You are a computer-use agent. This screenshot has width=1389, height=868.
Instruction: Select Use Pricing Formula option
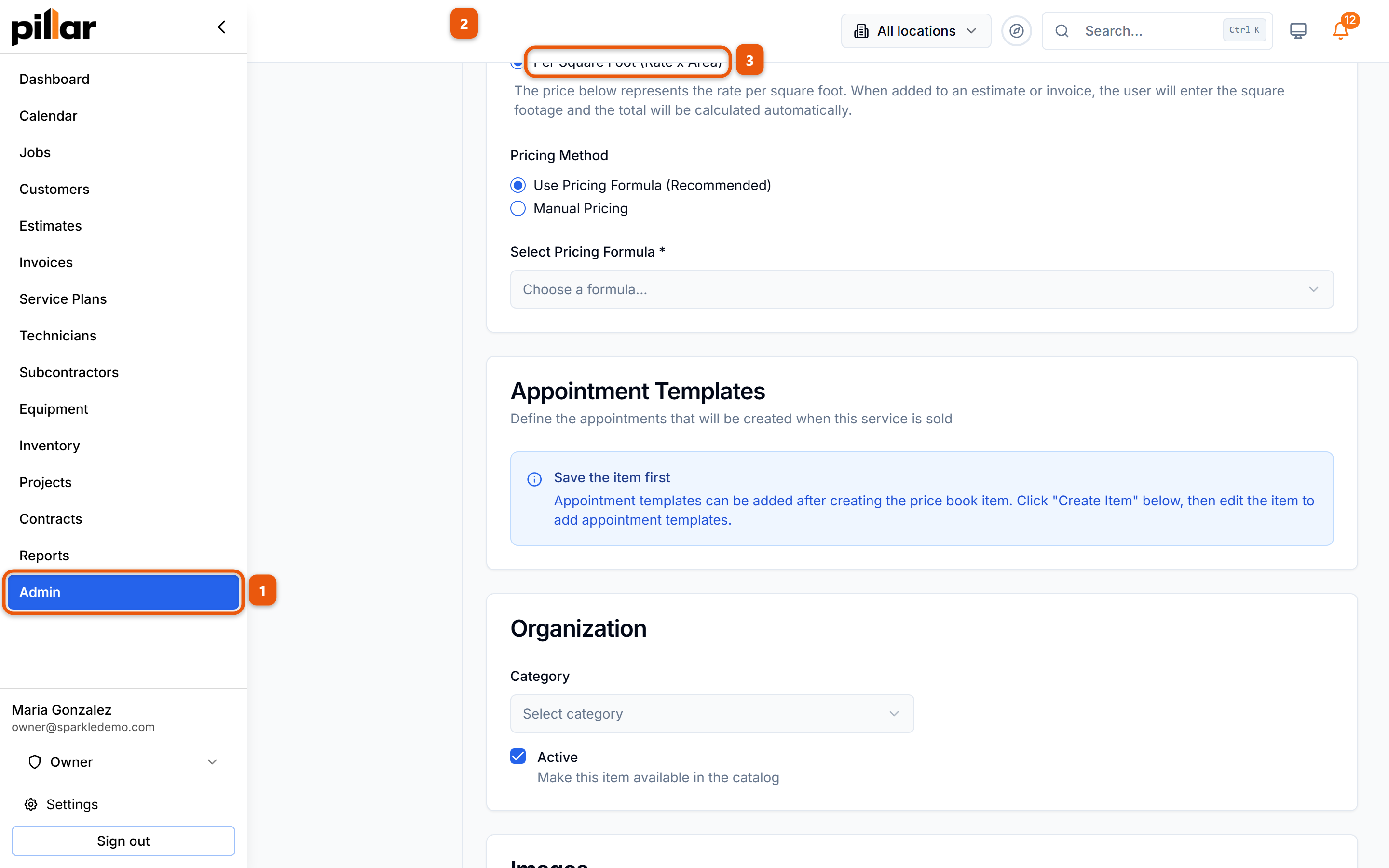(x=517, y=186)
